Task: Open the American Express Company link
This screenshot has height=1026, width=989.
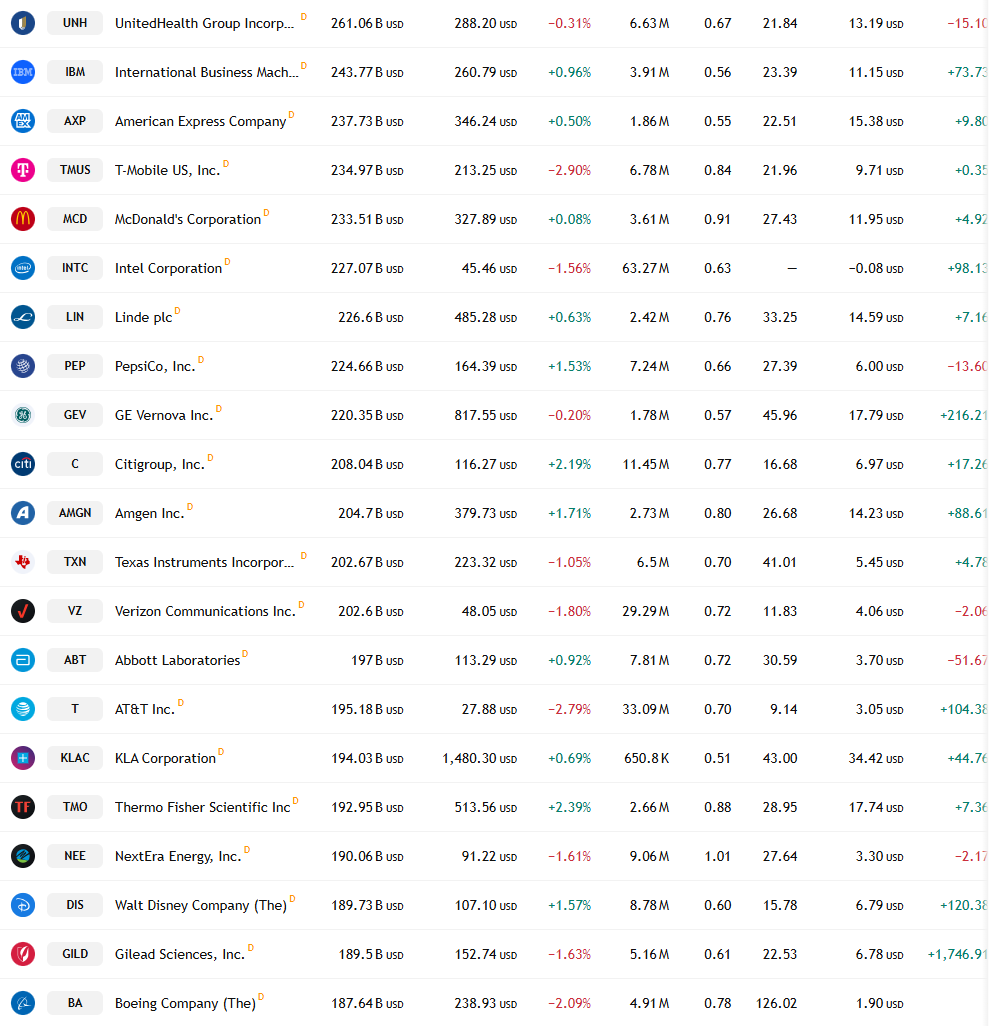Action: point(200,122)
